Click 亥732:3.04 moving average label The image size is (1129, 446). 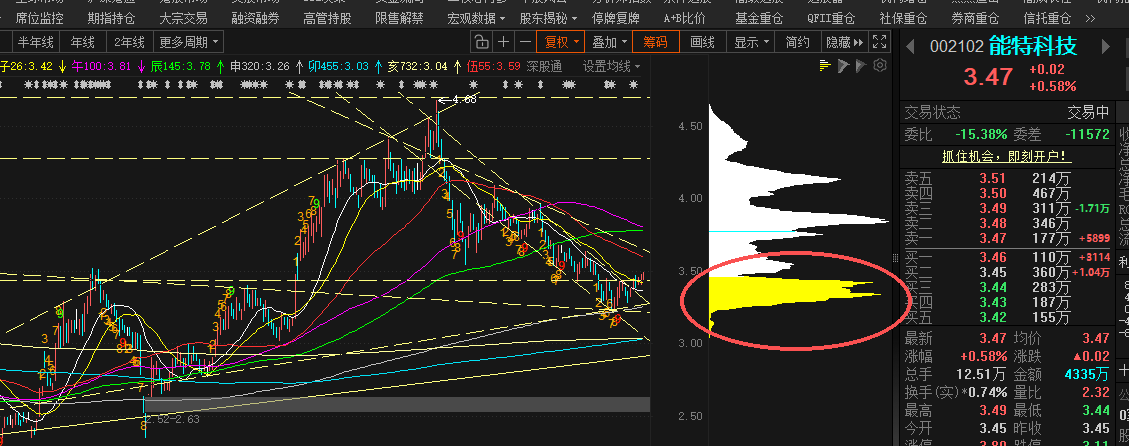(418, 66)
